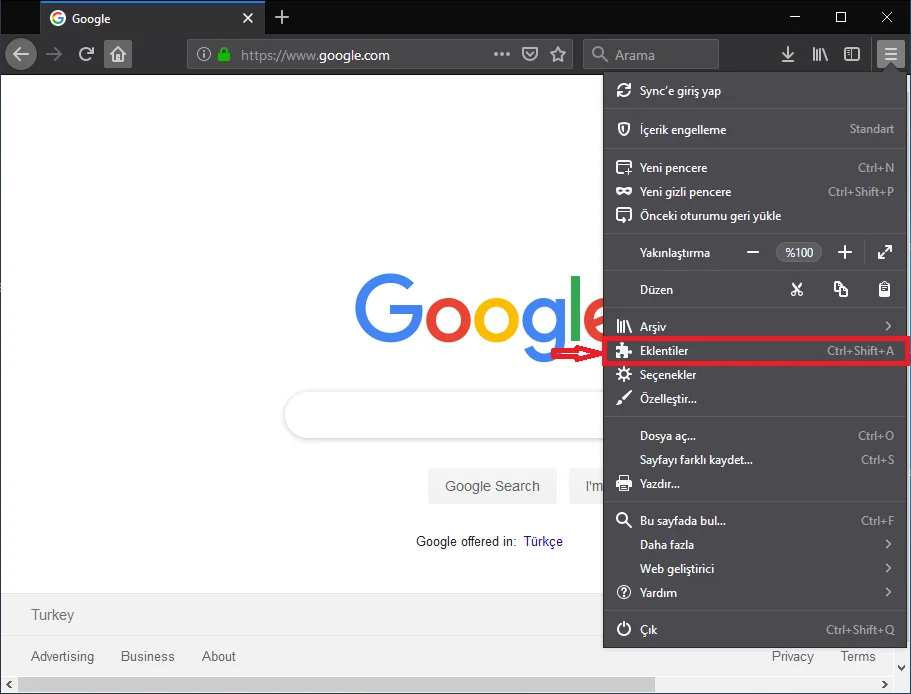
Task: Toggle the sidebar view icon
Action: pos(852,54)
